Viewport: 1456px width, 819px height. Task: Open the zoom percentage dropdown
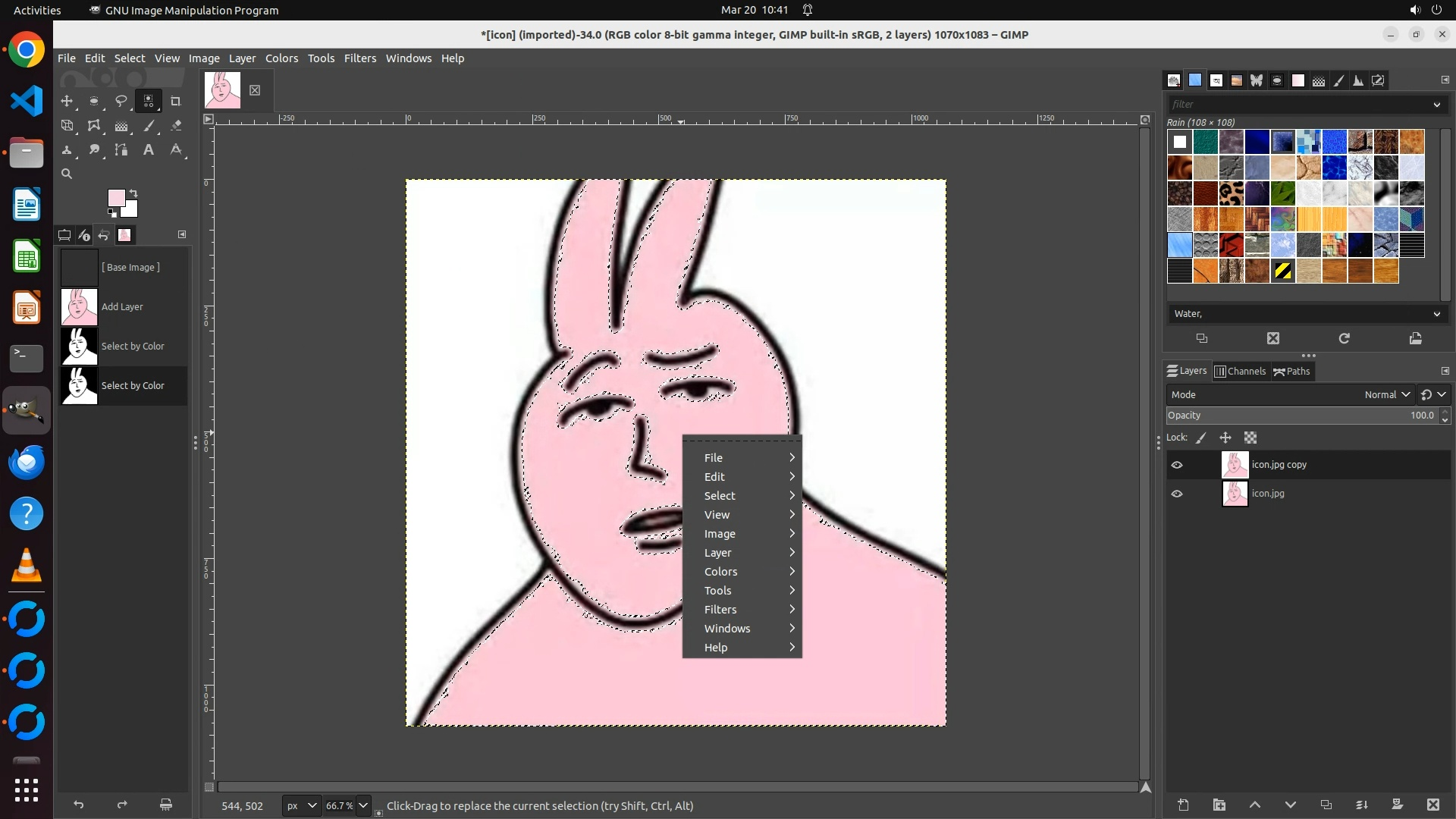[x=363, y=805]
